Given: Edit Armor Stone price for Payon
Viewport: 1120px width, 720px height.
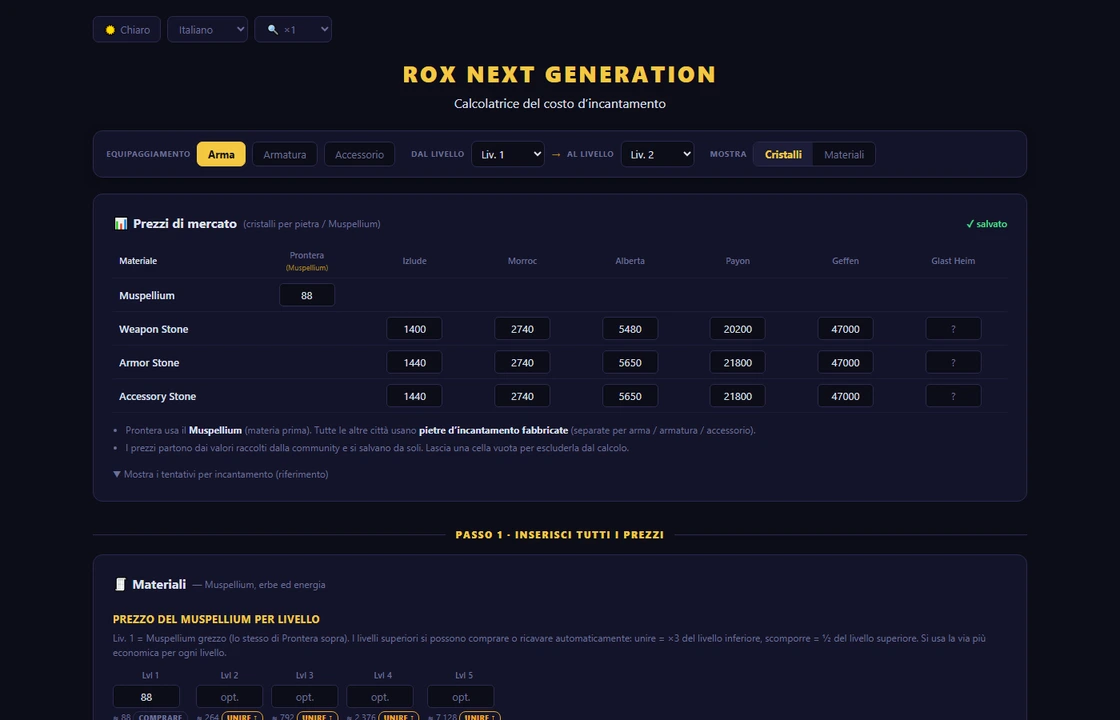Looking at the screenshot, I should click(737, 363).
